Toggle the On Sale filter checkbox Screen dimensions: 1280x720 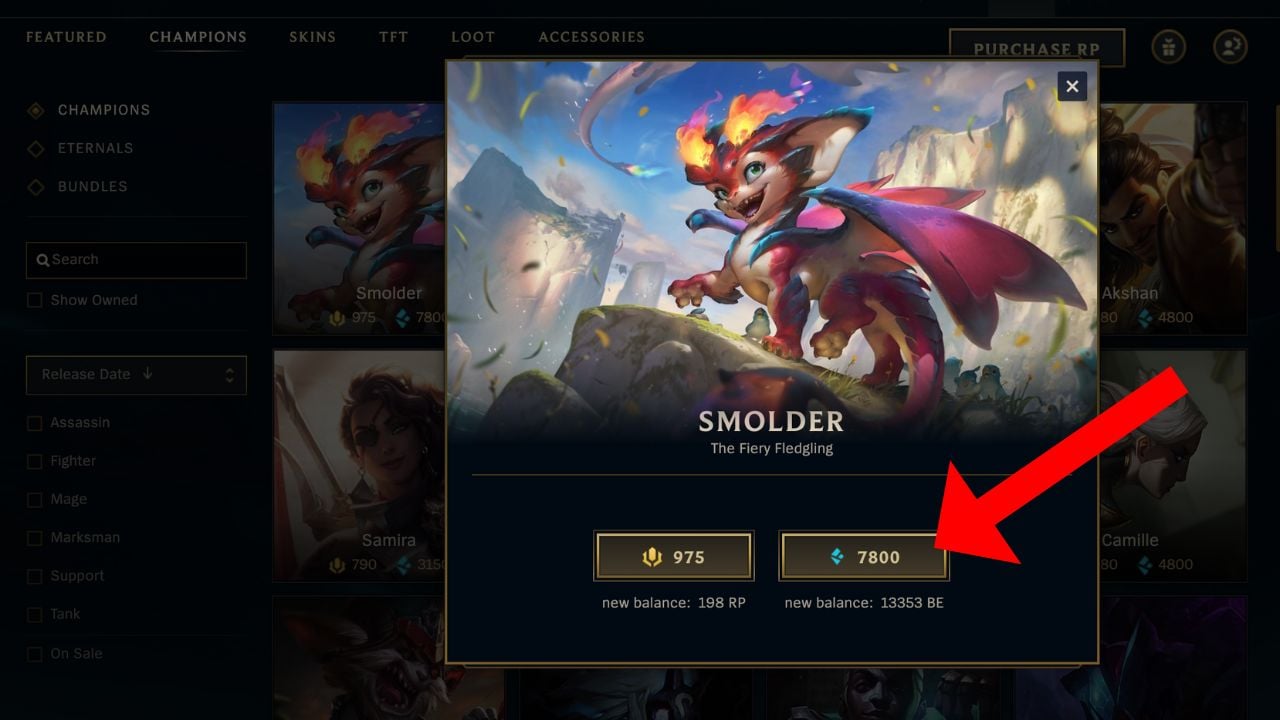[35, 654]
